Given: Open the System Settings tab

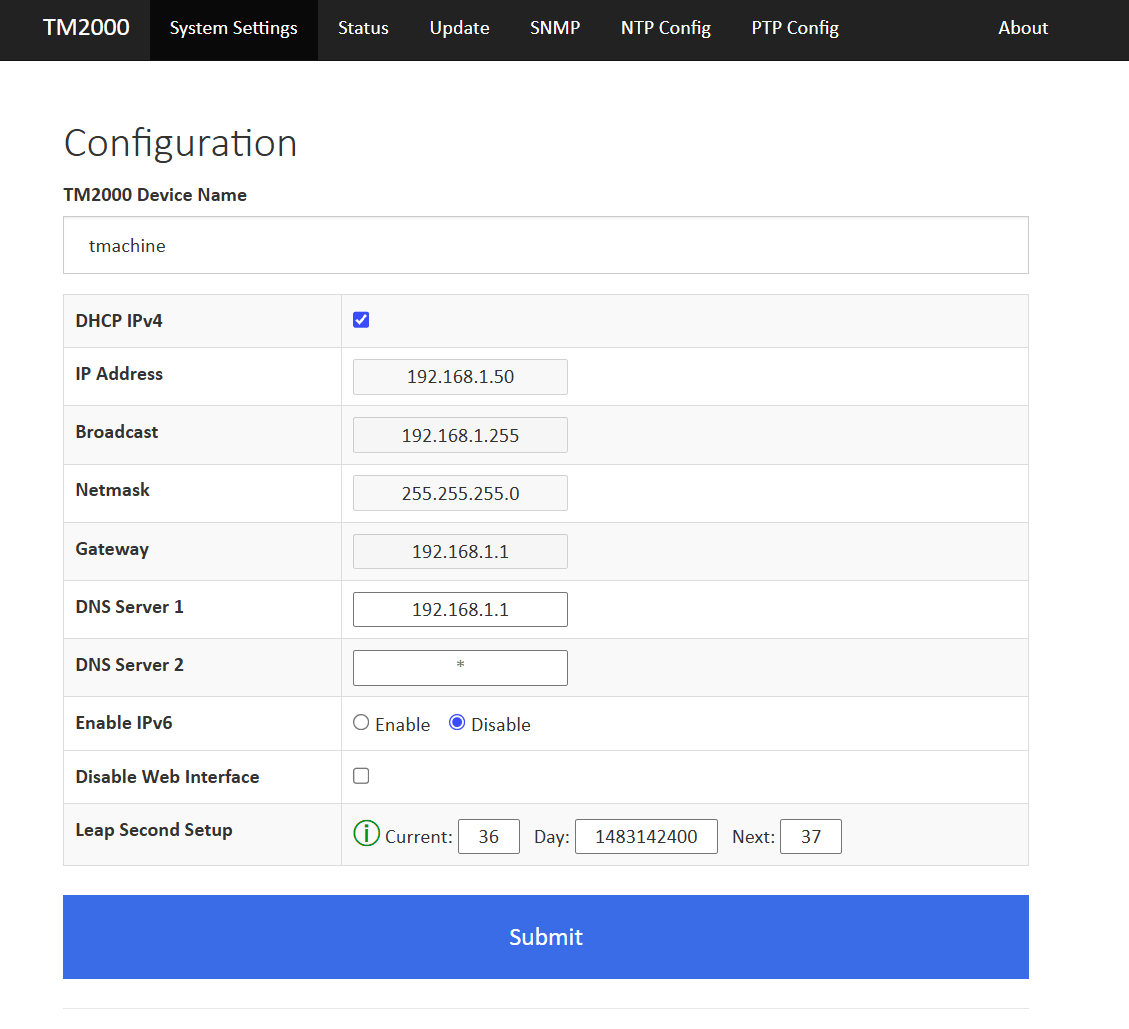Looking at the screenshot, I should [233, 29].
